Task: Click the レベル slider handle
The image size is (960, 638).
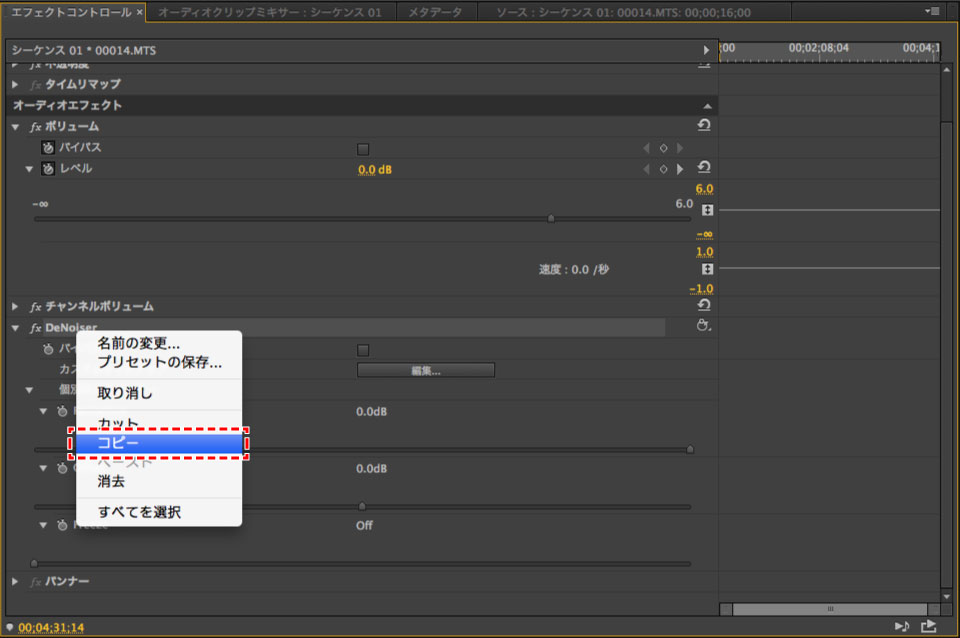Action: tap(551, 218)
